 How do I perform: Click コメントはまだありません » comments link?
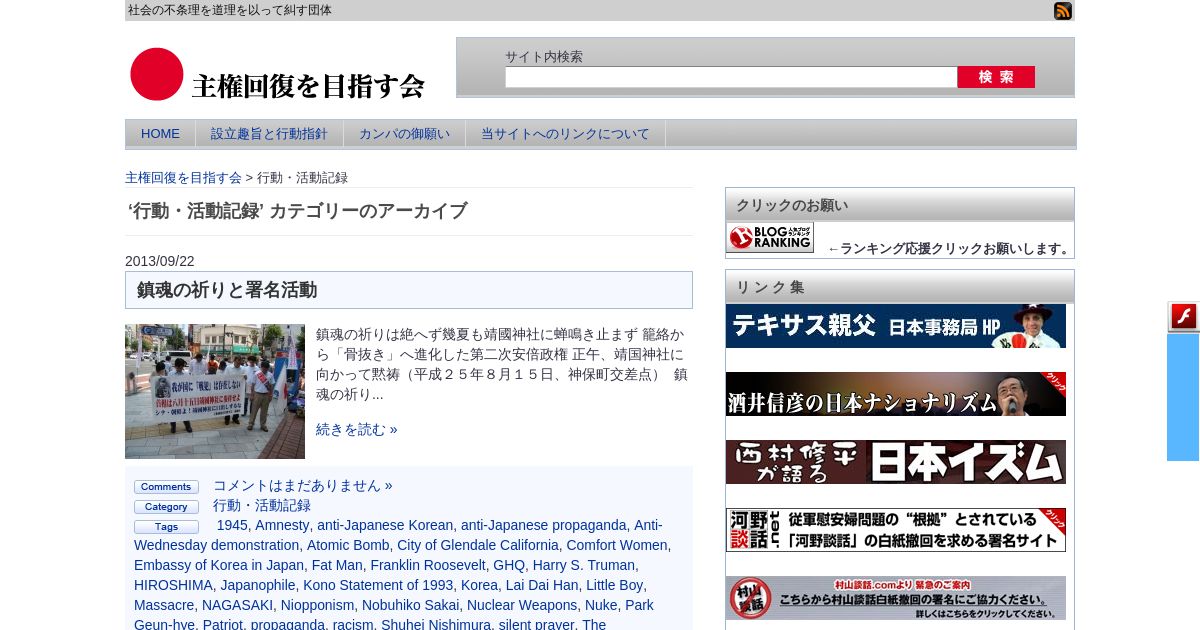pyautogui.click(x=303, y=485)
